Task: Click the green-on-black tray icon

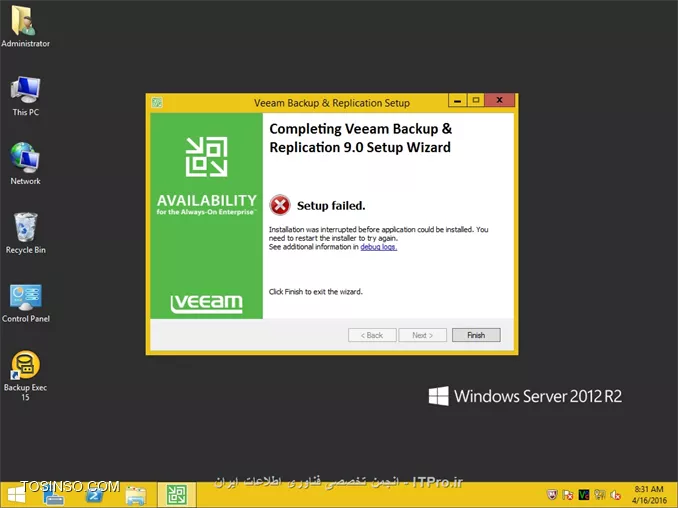Action: tap(584, 495)
